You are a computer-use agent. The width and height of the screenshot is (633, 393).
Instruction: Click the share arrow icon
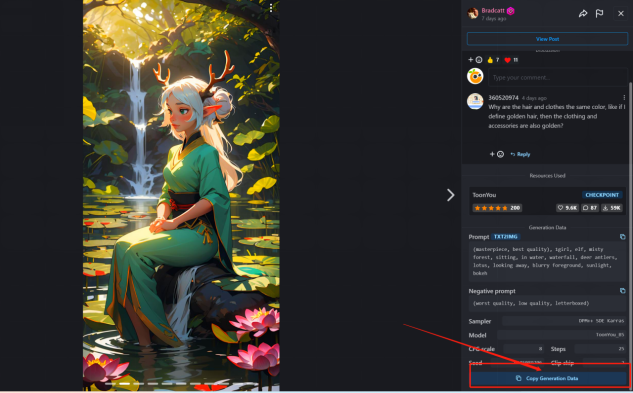pyautogui.click(x=583, y=14)
